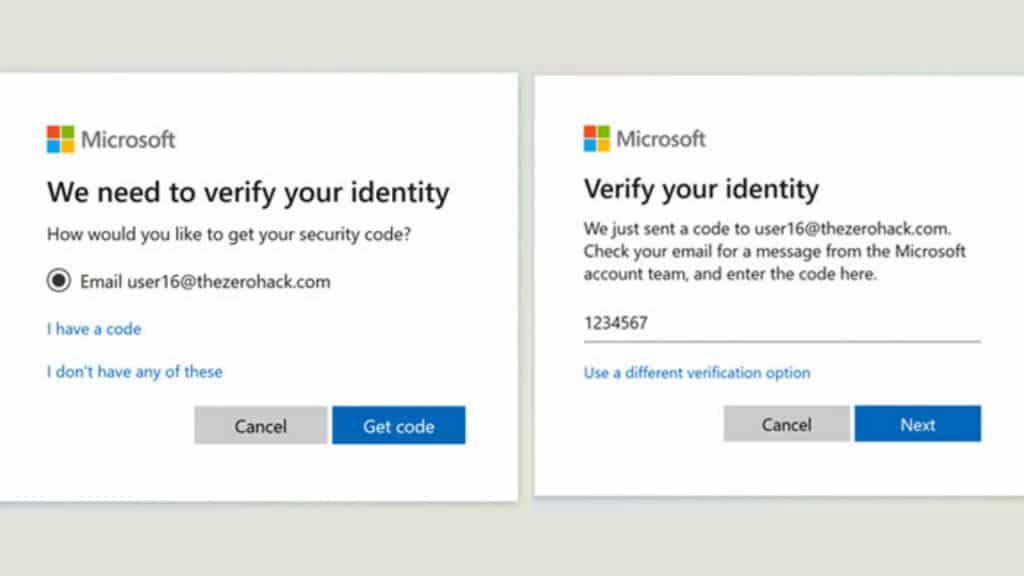Image resolution: width=1024 pixels, height=576 pixels.
Task: Click the 'Verify your identity' heading in right dialog
Action: [701, 189]
